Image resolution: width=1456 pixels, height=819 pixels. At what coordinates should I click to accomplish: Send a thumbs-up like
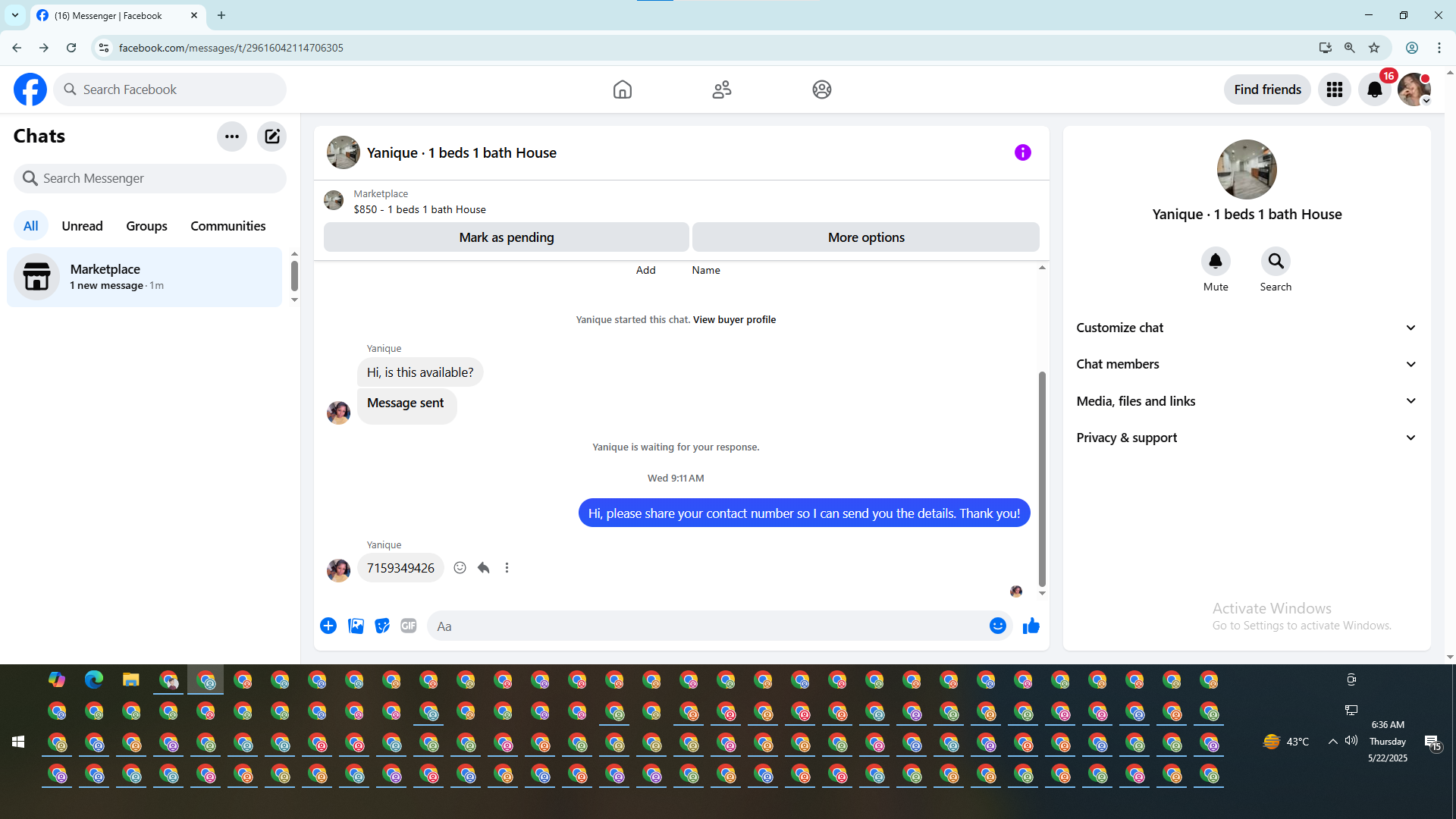point(1031,626)
